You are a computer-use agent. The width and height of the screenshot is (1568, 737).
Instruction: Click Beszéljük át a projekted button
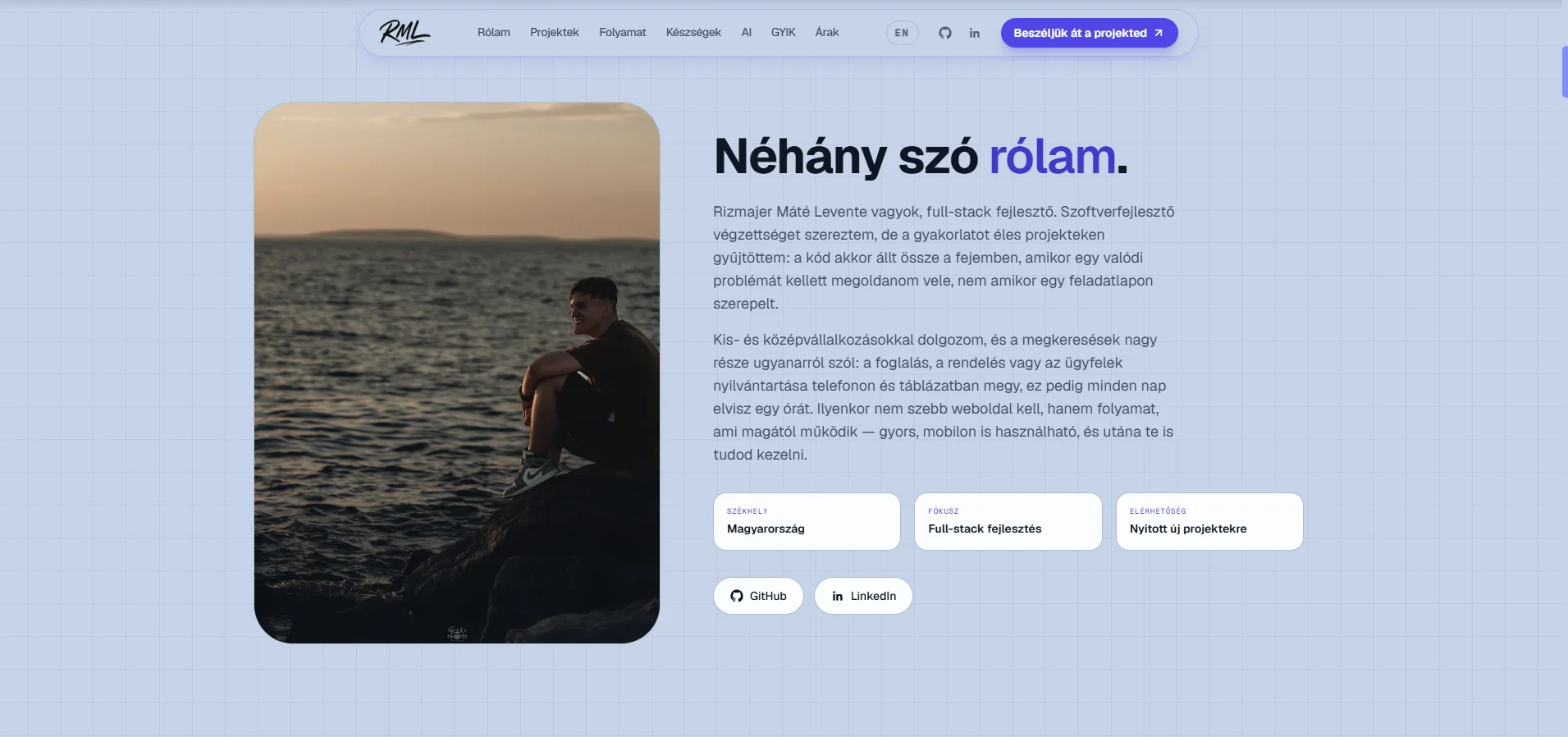(x=1089, y=33)
